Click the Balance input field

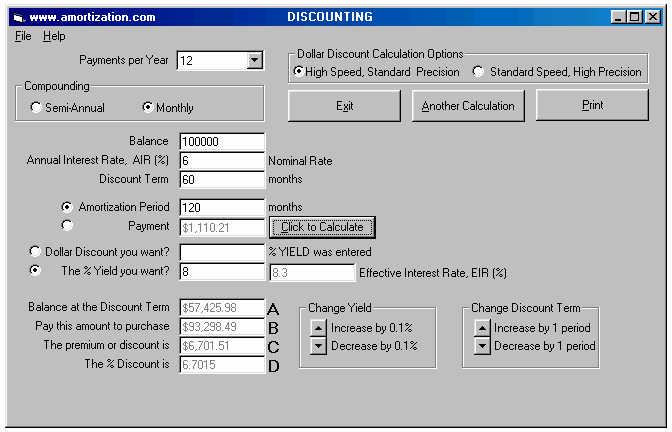click(221, 142)
